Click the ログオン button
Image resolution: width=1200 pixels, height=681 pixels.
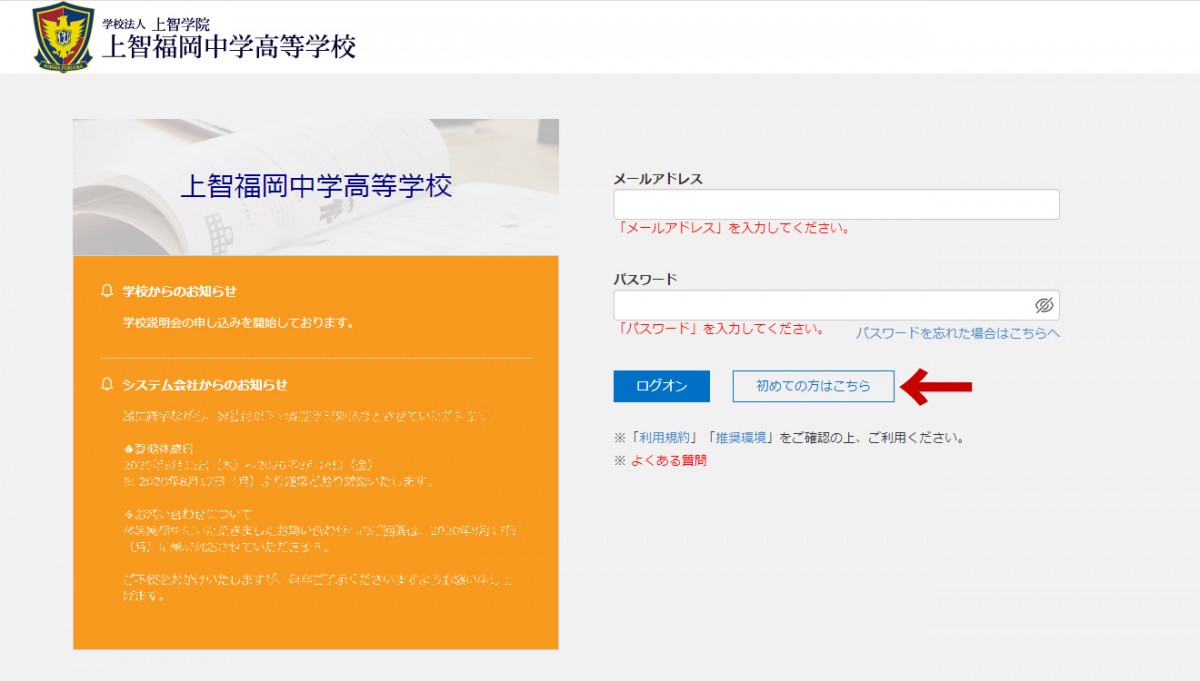coord(661,386)
